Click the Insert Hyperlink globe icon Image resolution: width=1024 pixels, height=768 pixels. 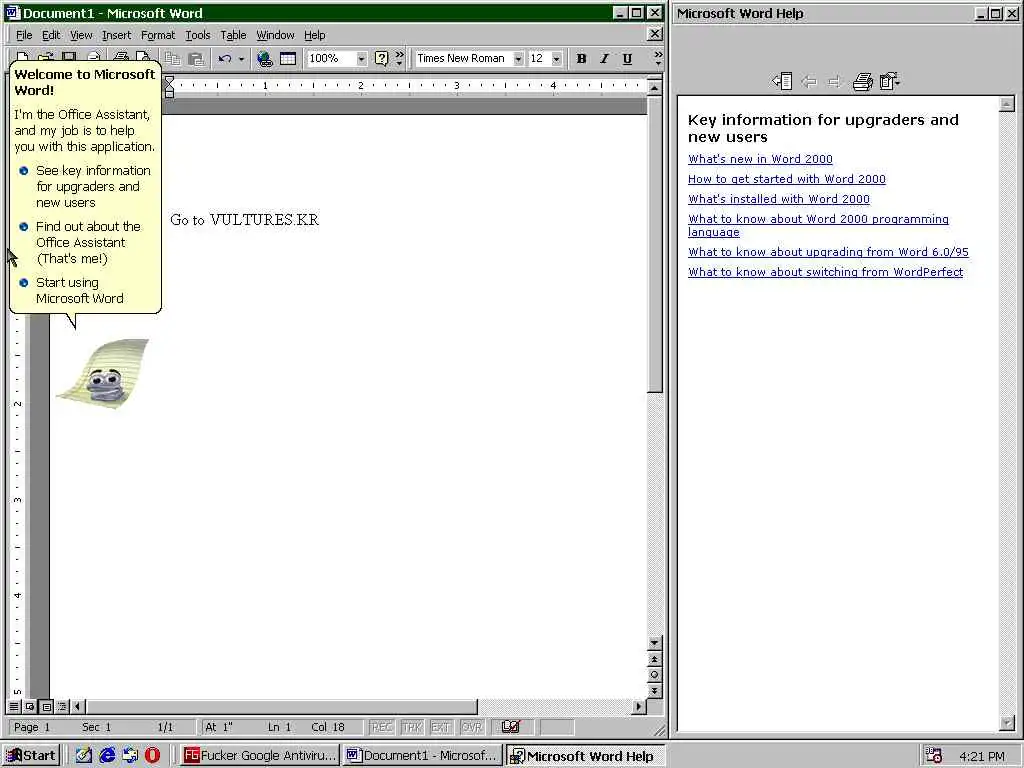click(264, 59)
